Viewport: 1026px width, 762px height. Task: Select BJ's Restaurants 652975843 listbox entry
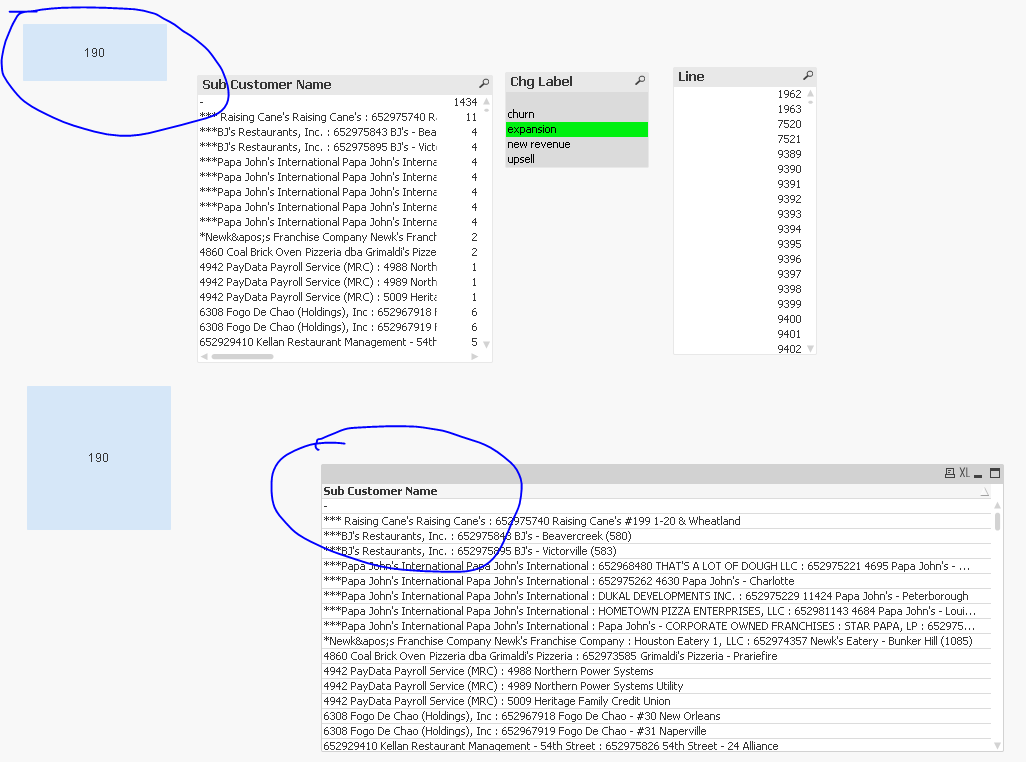coord(339,132)
